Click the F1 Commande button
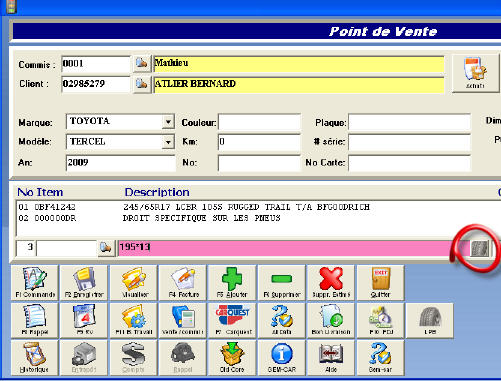501x381 pixels. [35, 283]
